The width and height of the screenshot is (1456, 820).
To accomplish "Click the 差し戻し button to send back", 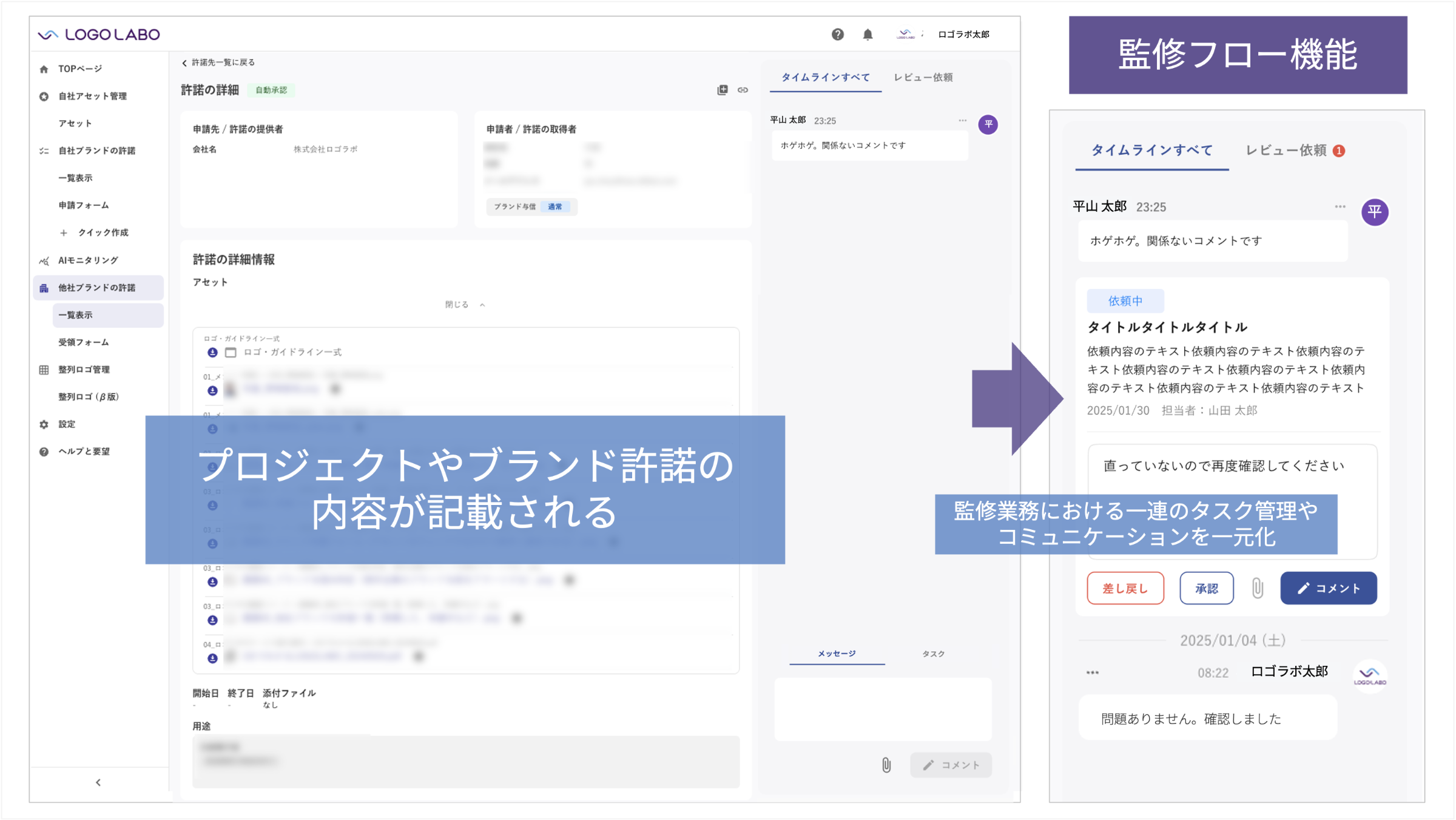I will (1125, 588).
